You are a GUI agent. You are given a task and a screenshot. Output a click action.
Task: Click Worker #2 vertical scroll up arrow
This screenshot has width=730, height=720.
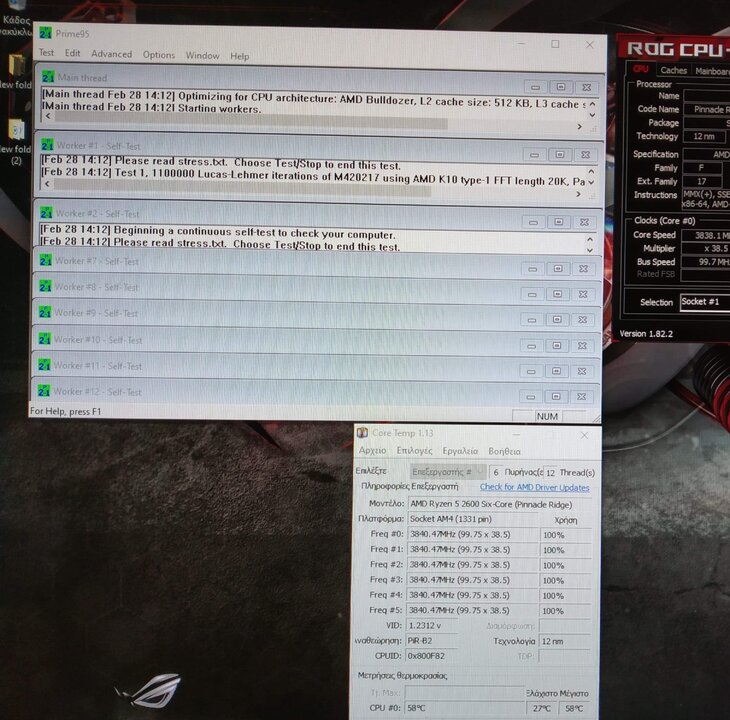(590, 239)
